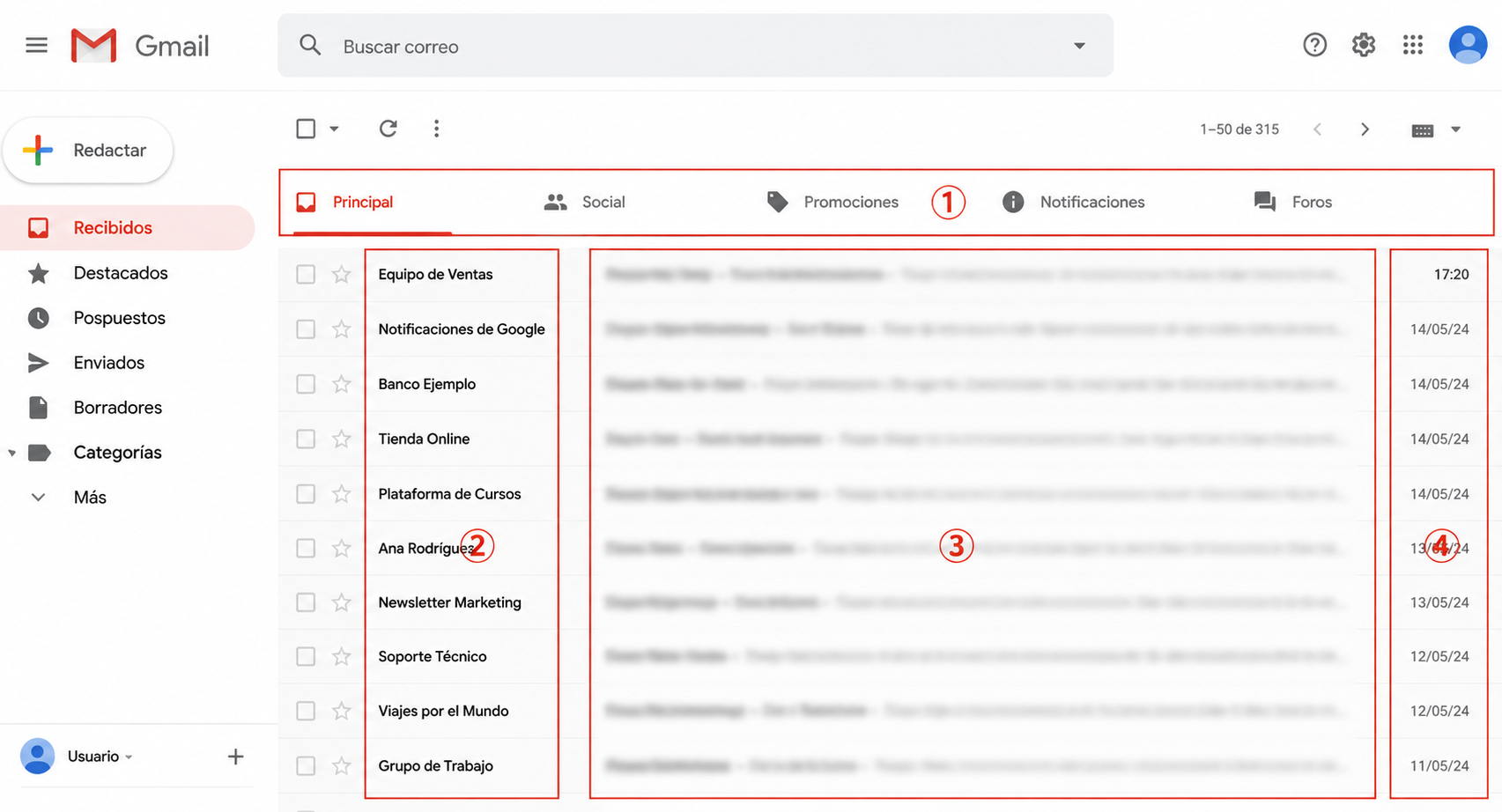The image size is (1502, 812).
Task: Refresh the inbox
Action: [x=388, y=129]
